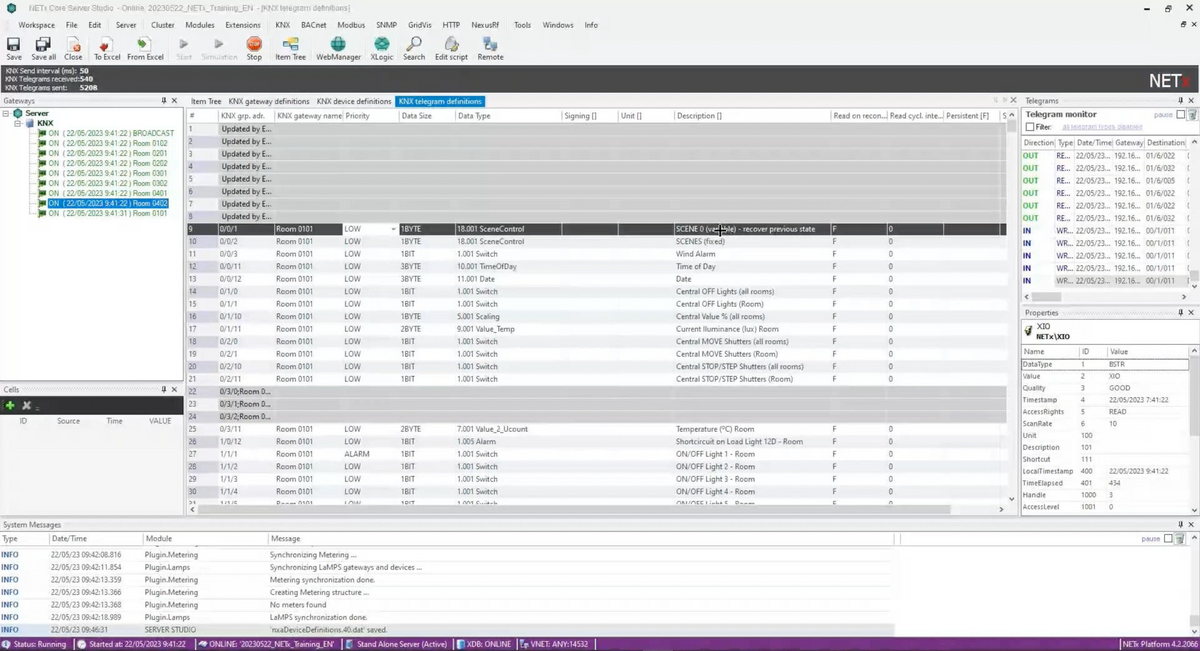1200x651 pixels.
Task: Select the DataType property row
Action: 1105,364
